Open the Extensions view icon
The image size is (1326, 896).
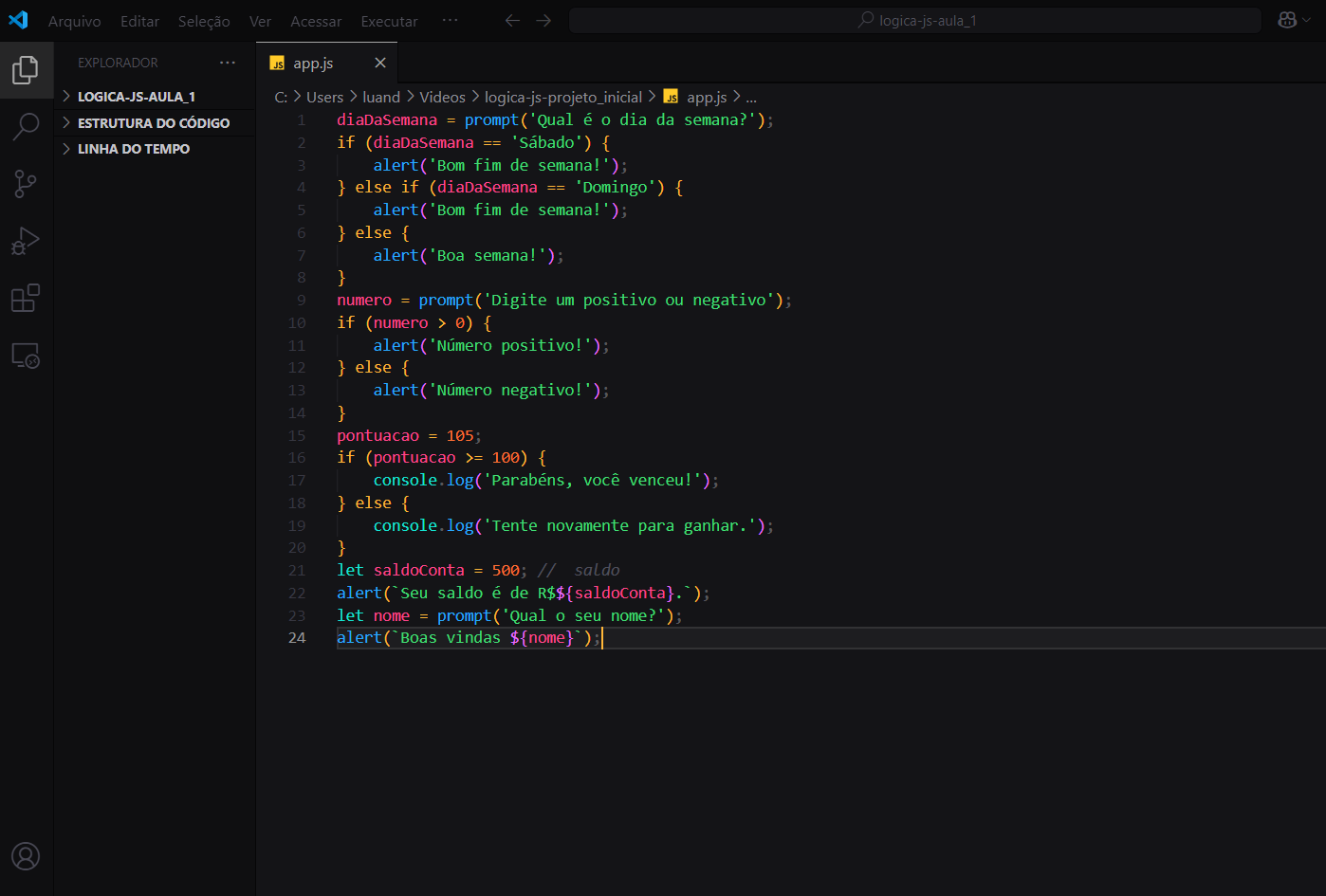(x=26, y=298)
